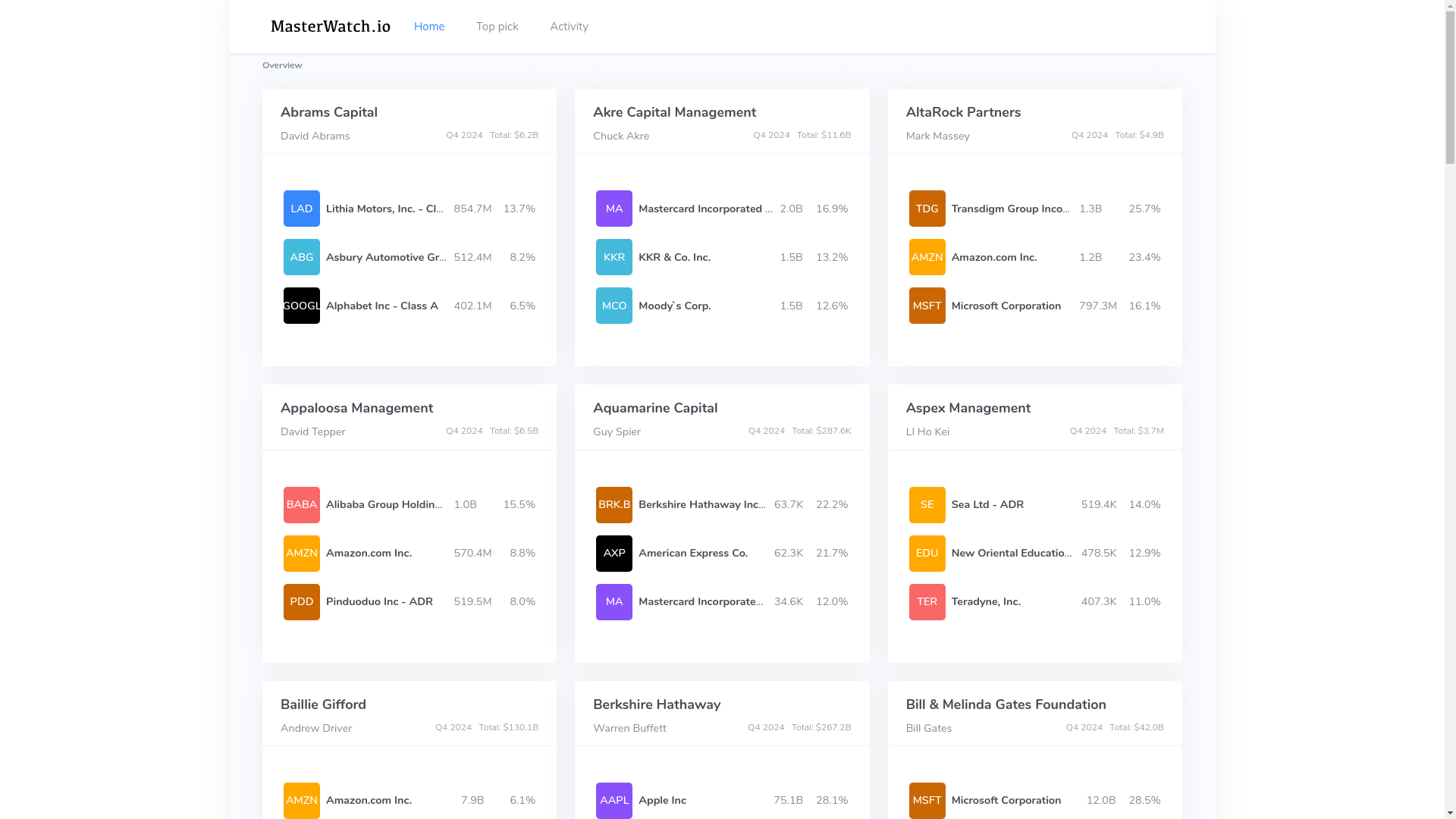1456x819 pixels.
Task: Click the KKR ticker badge
Action: [614, 257]
